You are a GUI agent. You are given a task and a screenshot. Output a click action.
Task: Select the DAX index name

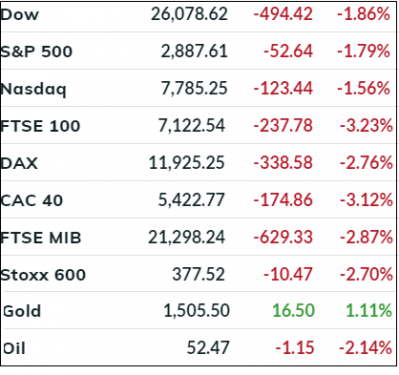point(19,163)
